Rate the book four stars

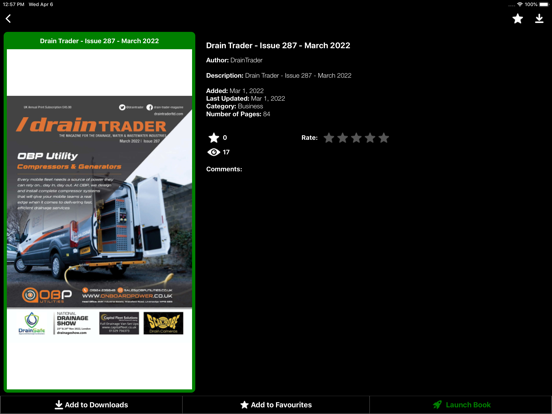pos(370,138)
